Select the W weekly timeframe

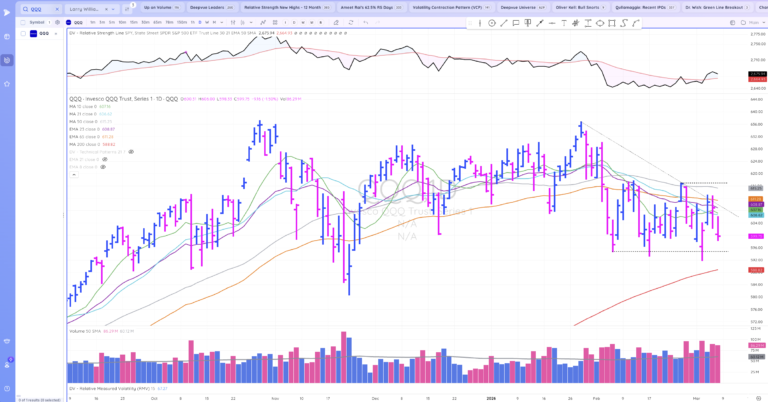tap(207, 23)
